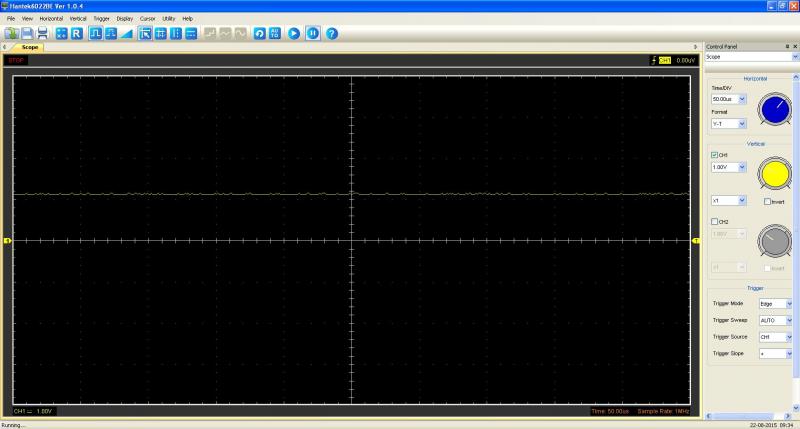
Task: Click the first square-wave pulse toolbar icon
Action: pos(95,34)
